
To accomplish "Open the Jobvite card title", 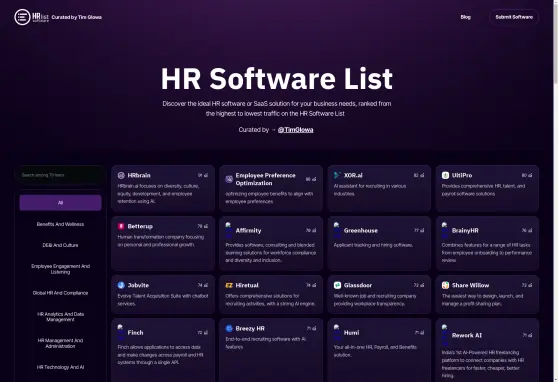I will point(138,285).
